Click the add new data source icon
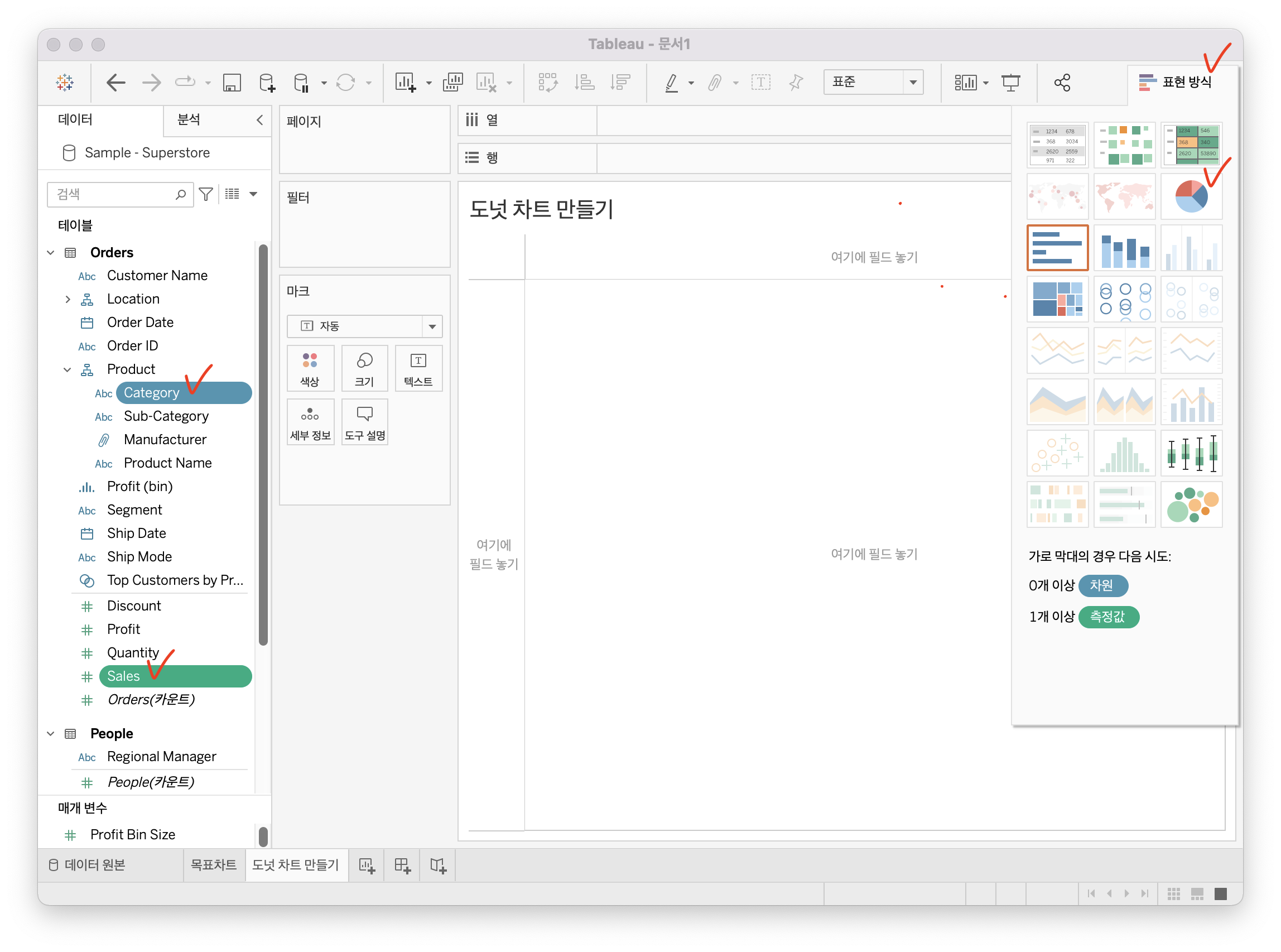This screenshot has width=1281, height=952. pos(267,83)
